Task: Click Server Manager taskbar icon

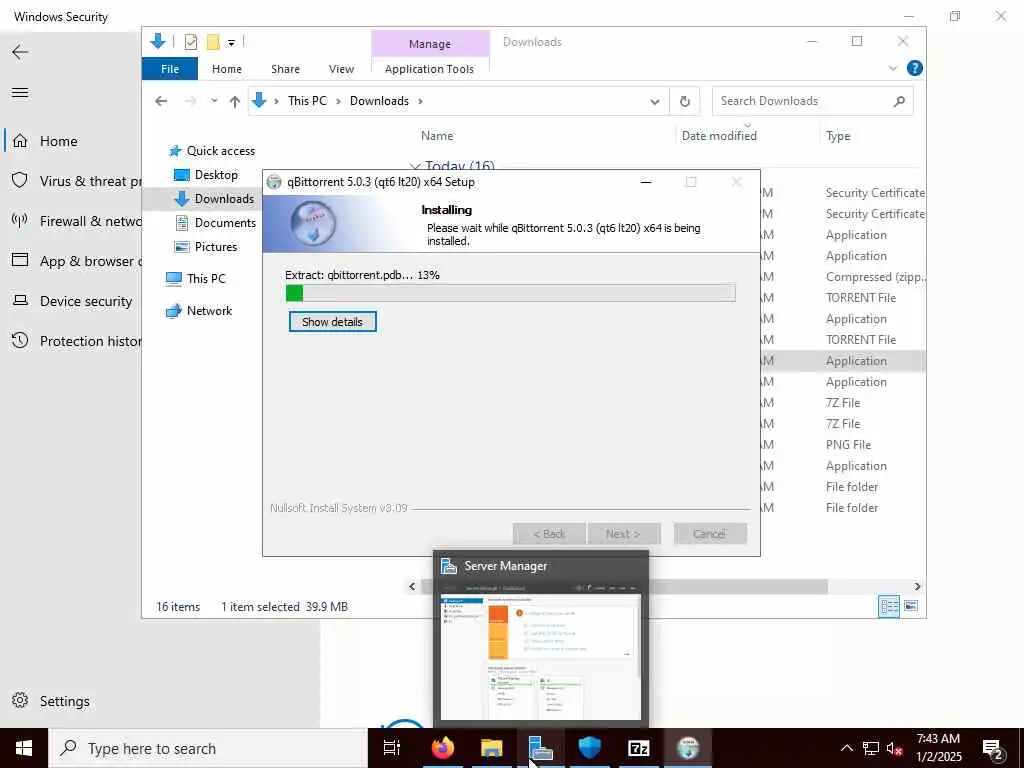Action: pos(540,748)
